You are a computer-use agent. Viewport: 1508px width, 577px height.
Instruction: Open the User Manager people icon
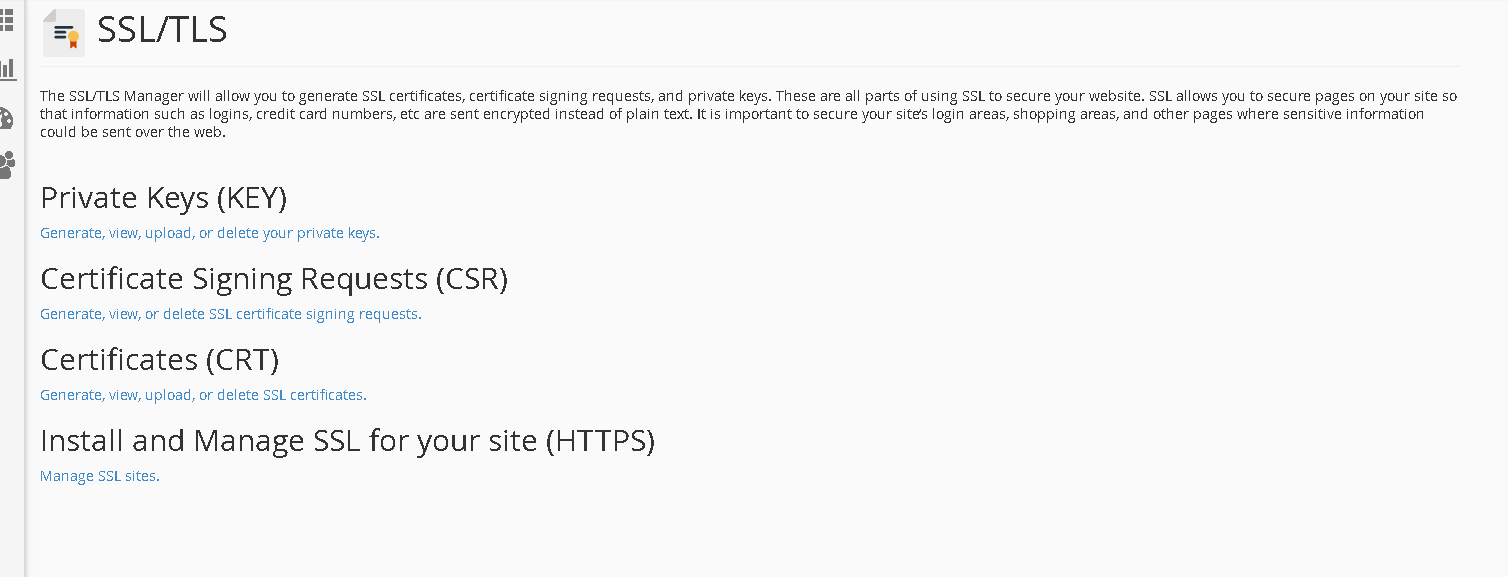(6, 165)
